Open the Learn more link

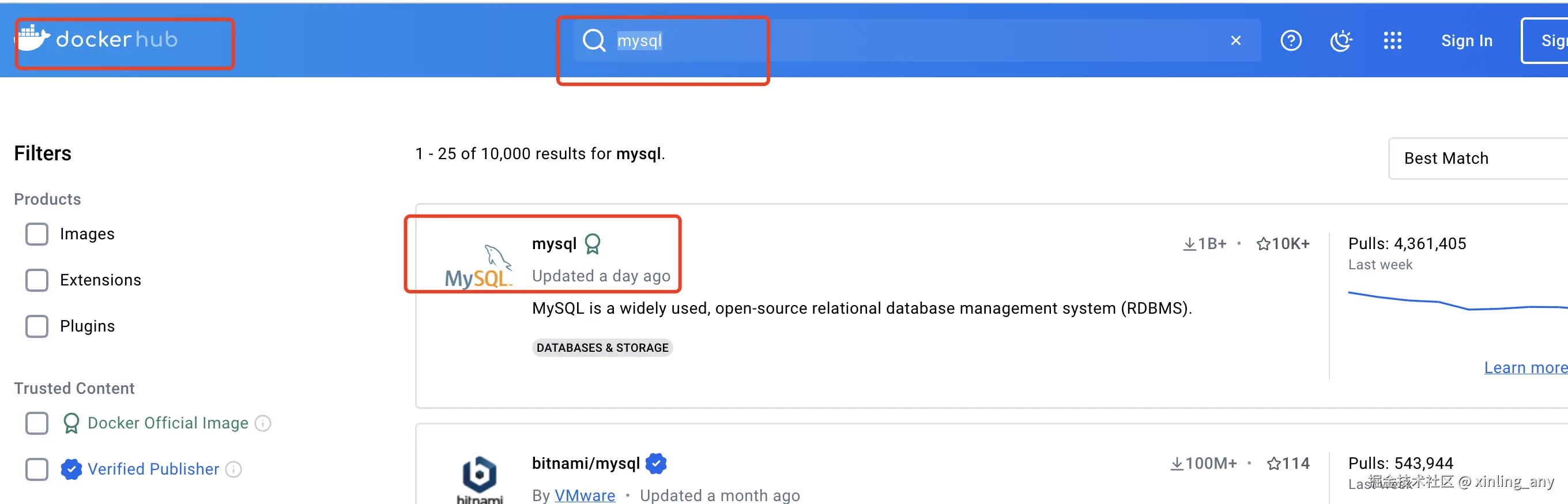1525,368
